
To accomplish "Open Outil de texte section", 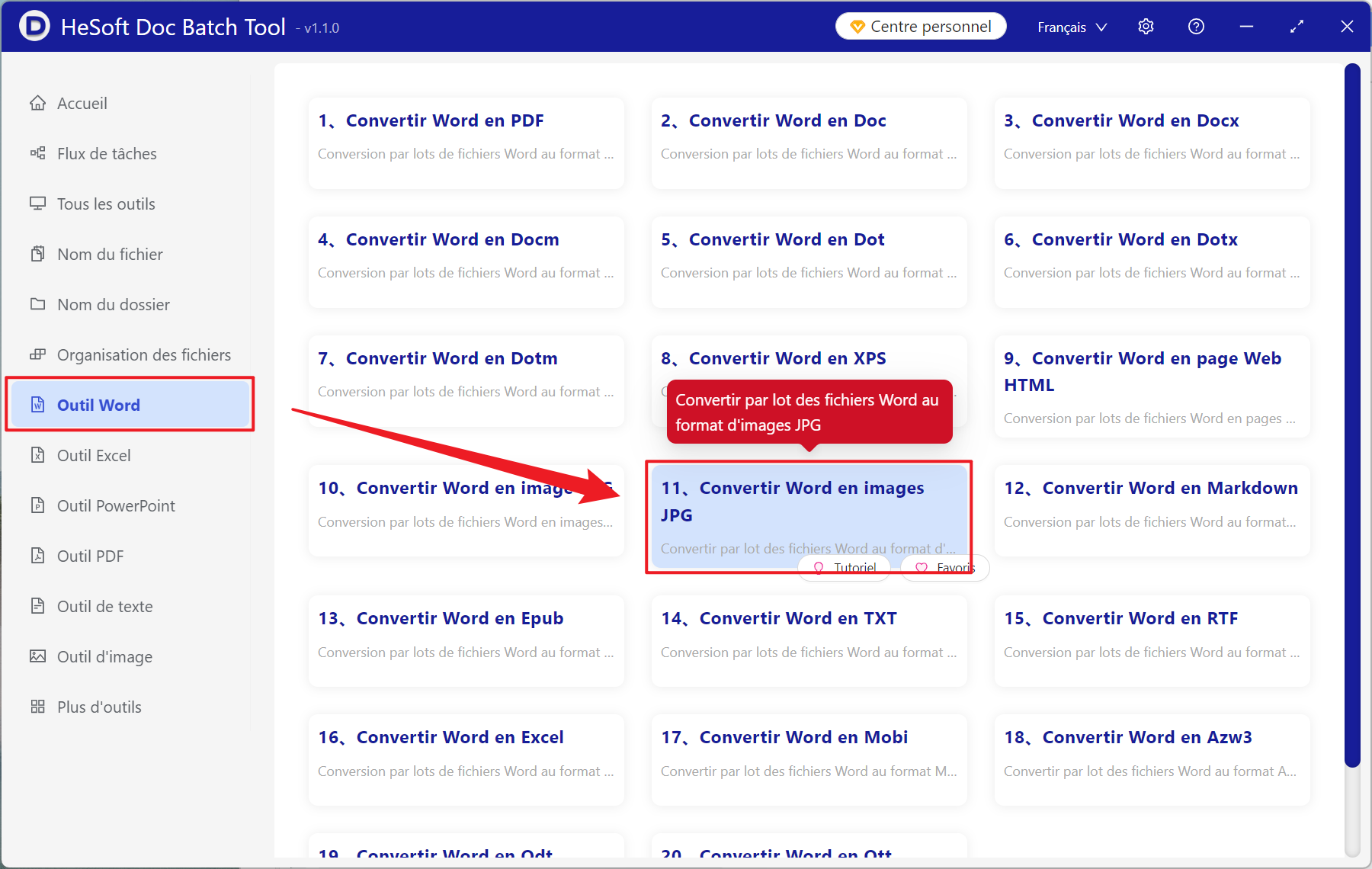I will click(x=130, y=606).
